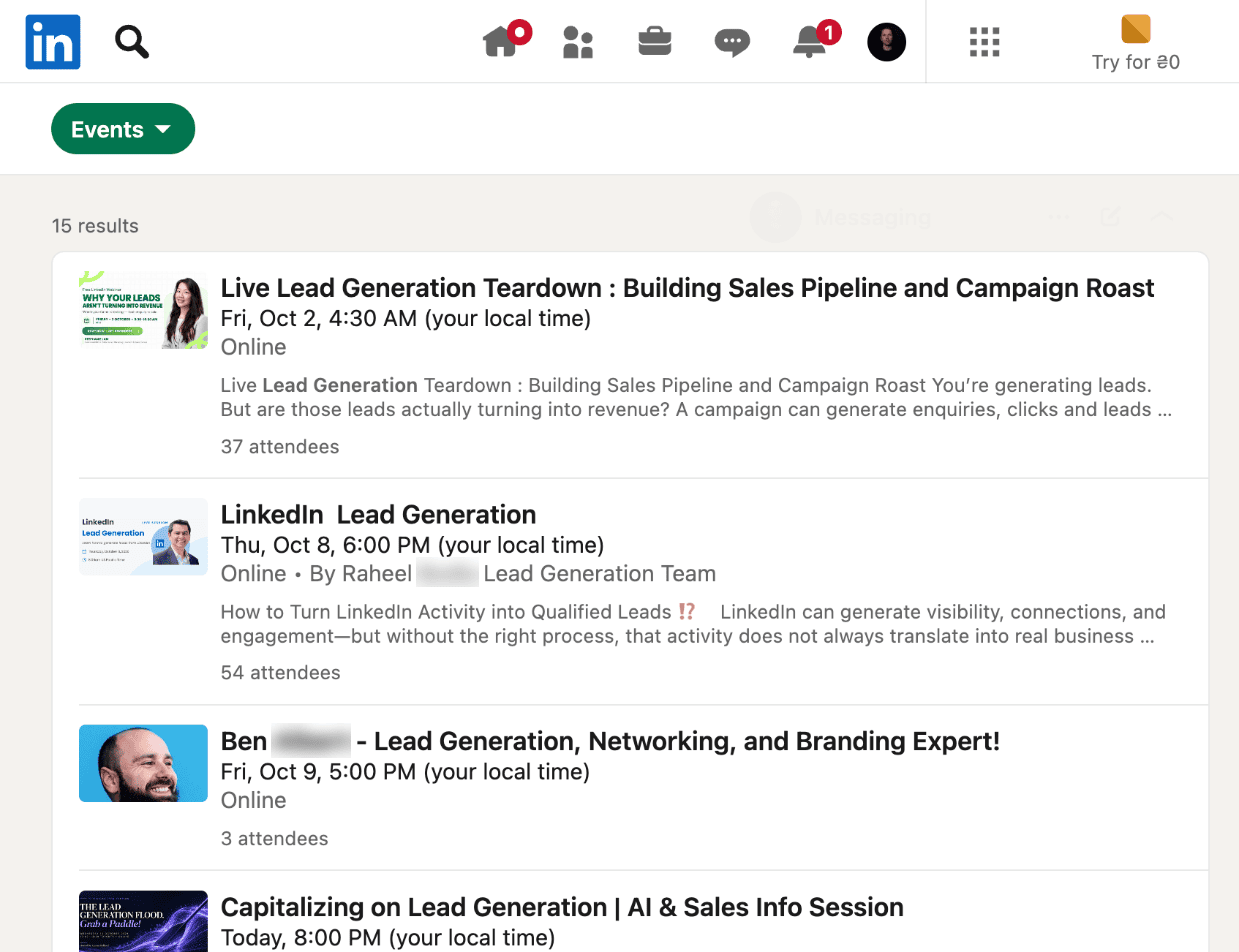Open the profile avatar menu

[x=887, y=42]
